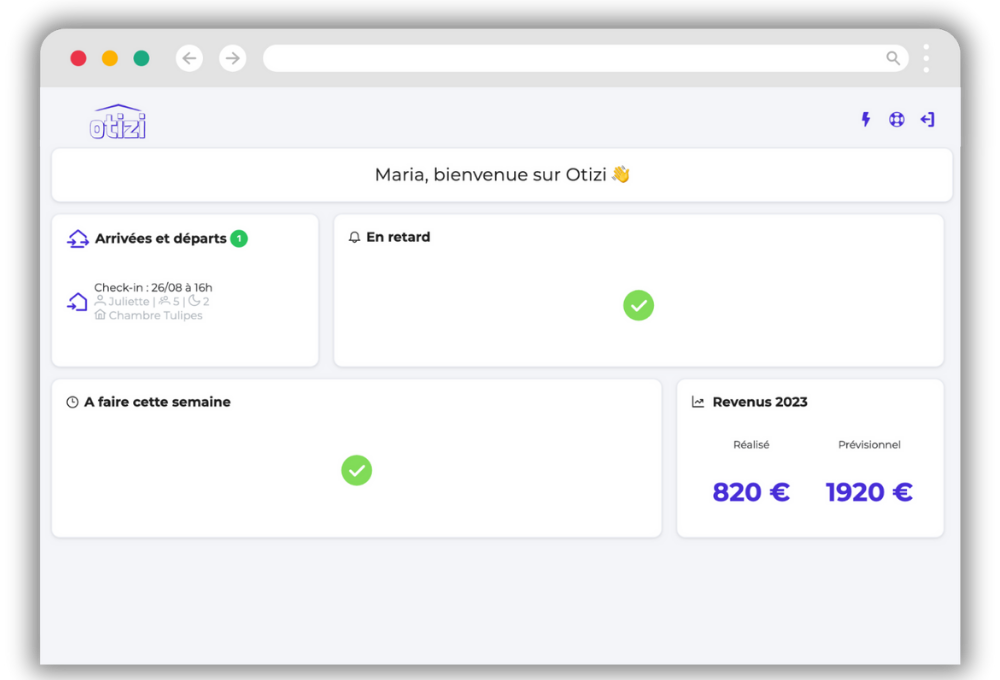The width and height of the screenshot is (1000, 680).
Task: Click the green badge showing 1
Action: (x=239, y=239)
